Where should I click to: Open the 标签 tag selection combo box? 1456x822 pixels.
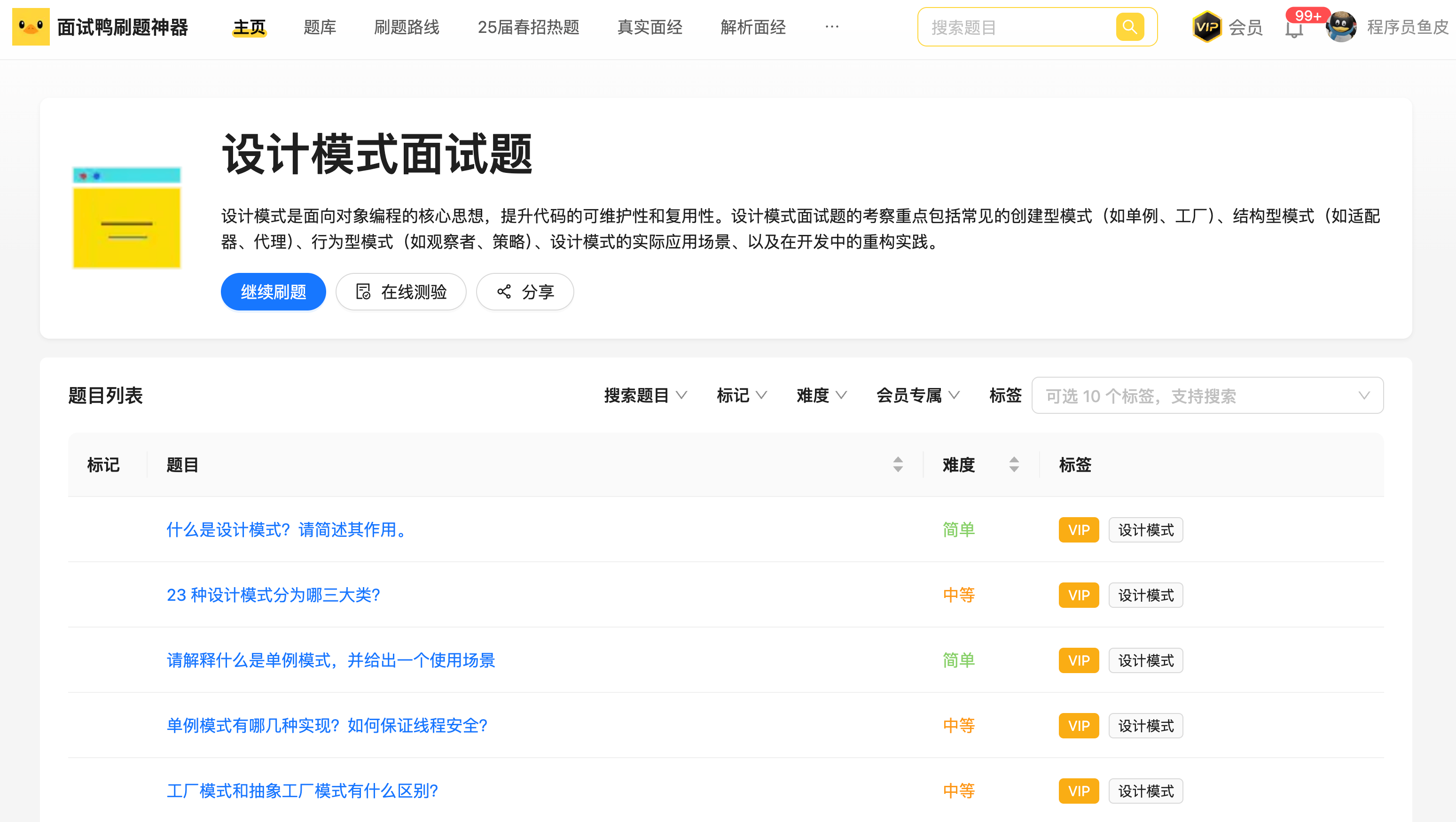[x=1207, y=395]
